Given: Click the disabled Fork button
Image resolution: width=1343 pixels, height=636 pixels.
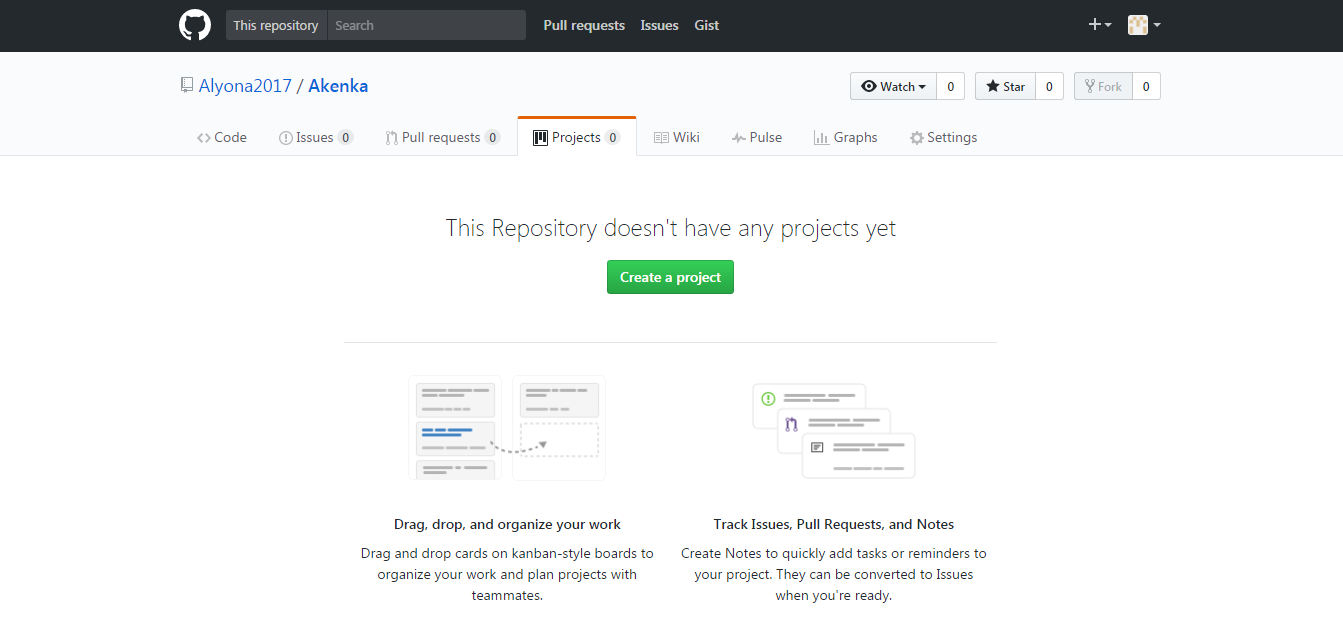Looking at the screenshot, I should [1103, 87].
